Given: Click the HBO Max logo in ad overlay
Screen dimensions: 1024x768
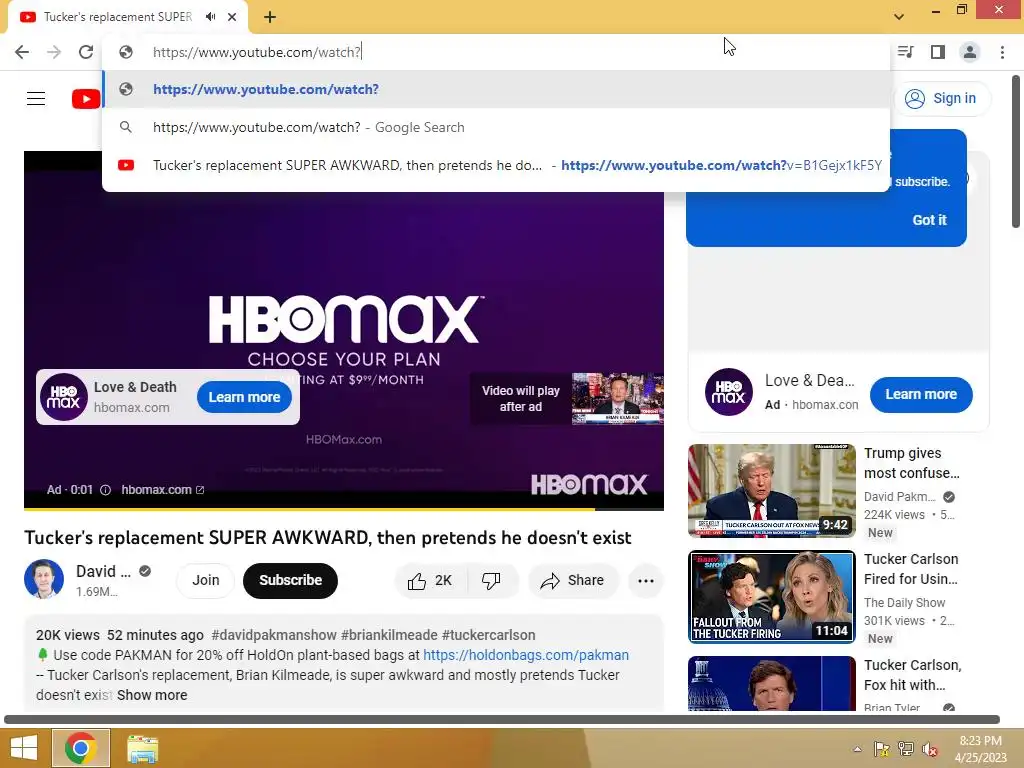Looking at the screenshot, I should click(x=64, y=397).
